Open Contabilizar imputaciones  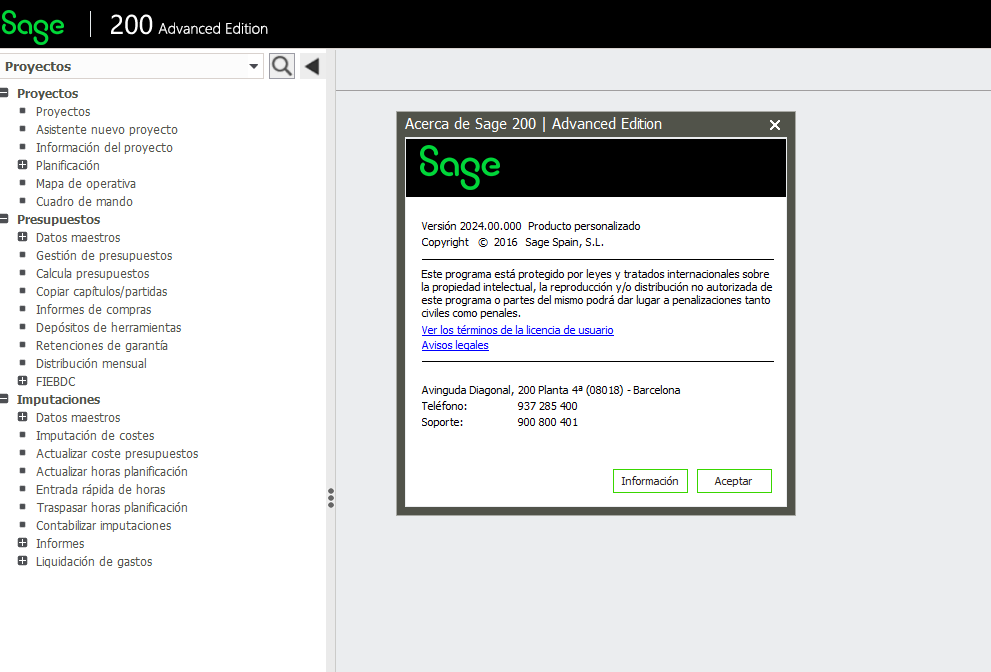(104, 526)
